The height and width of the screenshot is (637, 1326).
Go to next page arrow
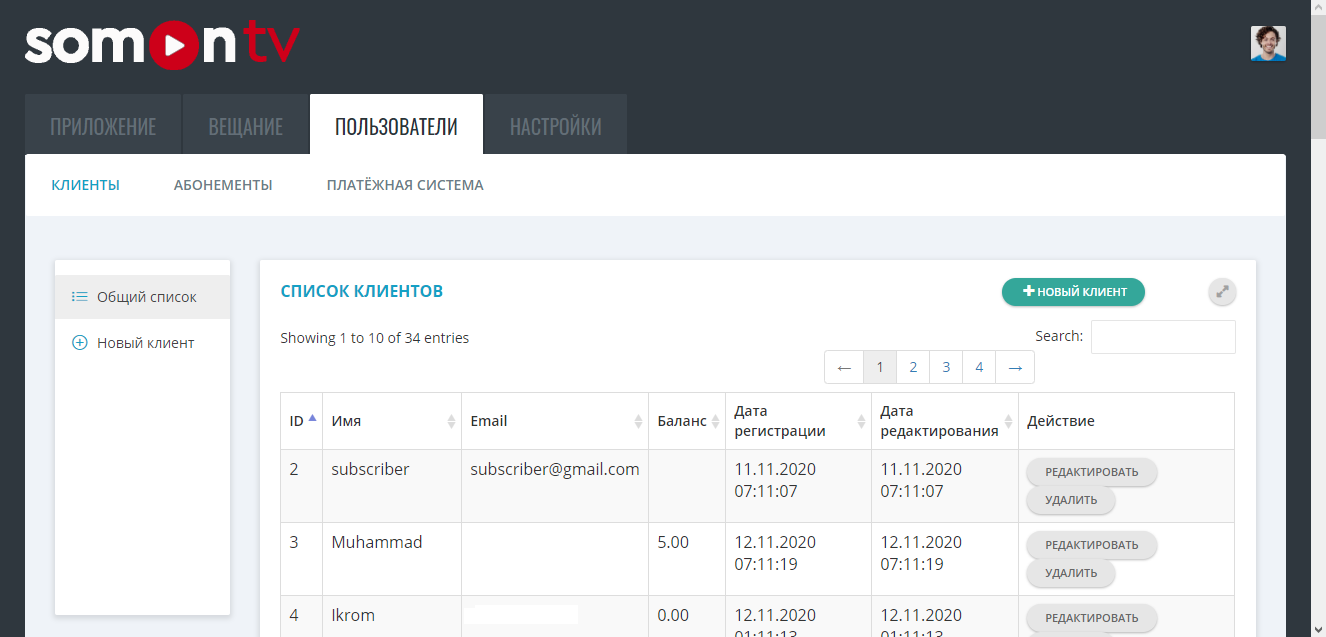pos(1015,368)
